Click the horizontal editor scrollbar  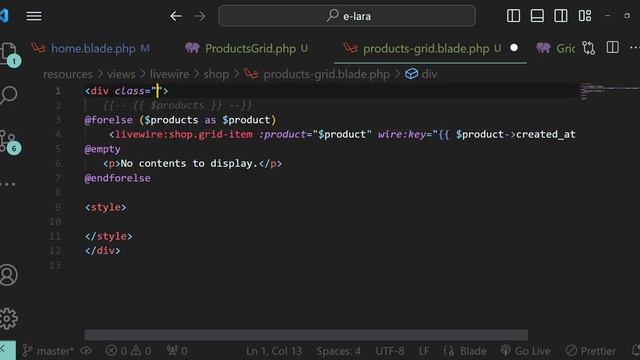coord(306,335)
